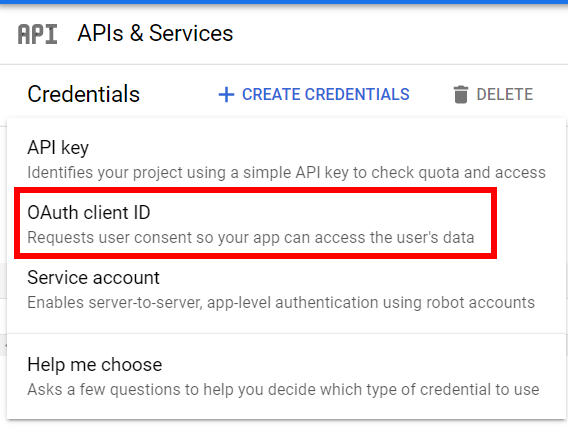Click the DELETE button label
Screen dimensions: 568x435
[505, 95]
